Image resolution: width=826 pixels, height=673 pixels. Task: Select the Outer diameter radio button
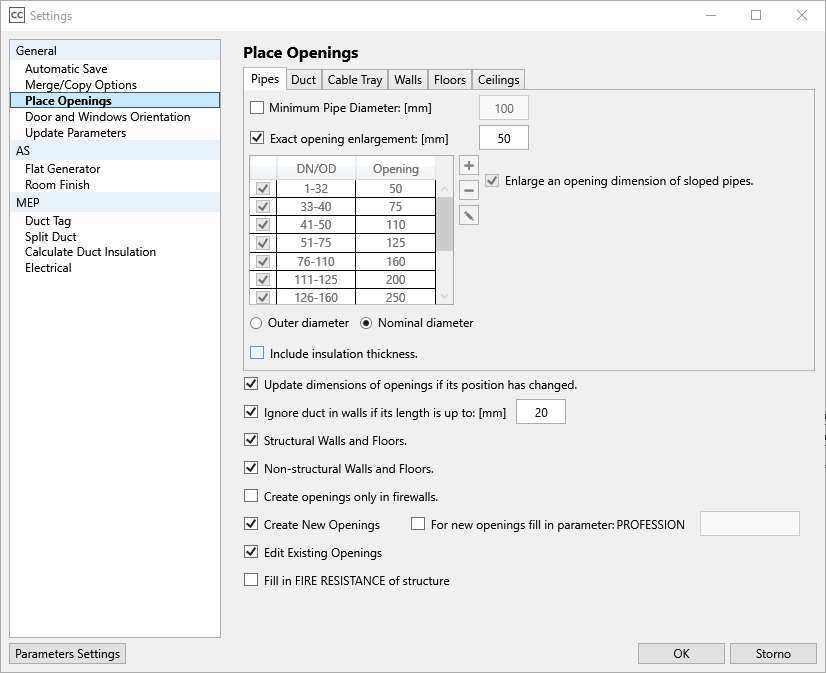[256, 323]
